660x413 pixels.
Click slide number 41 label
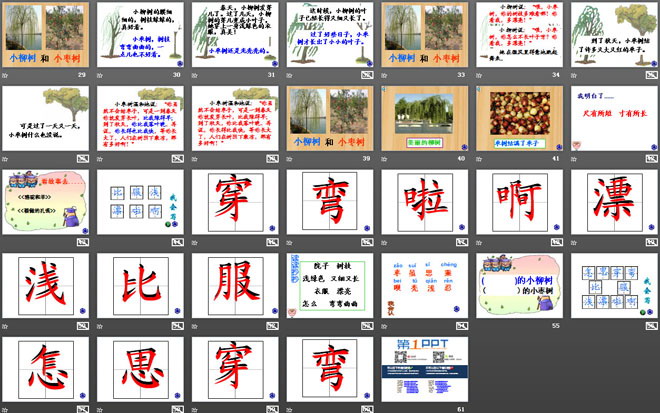[556, 159]
